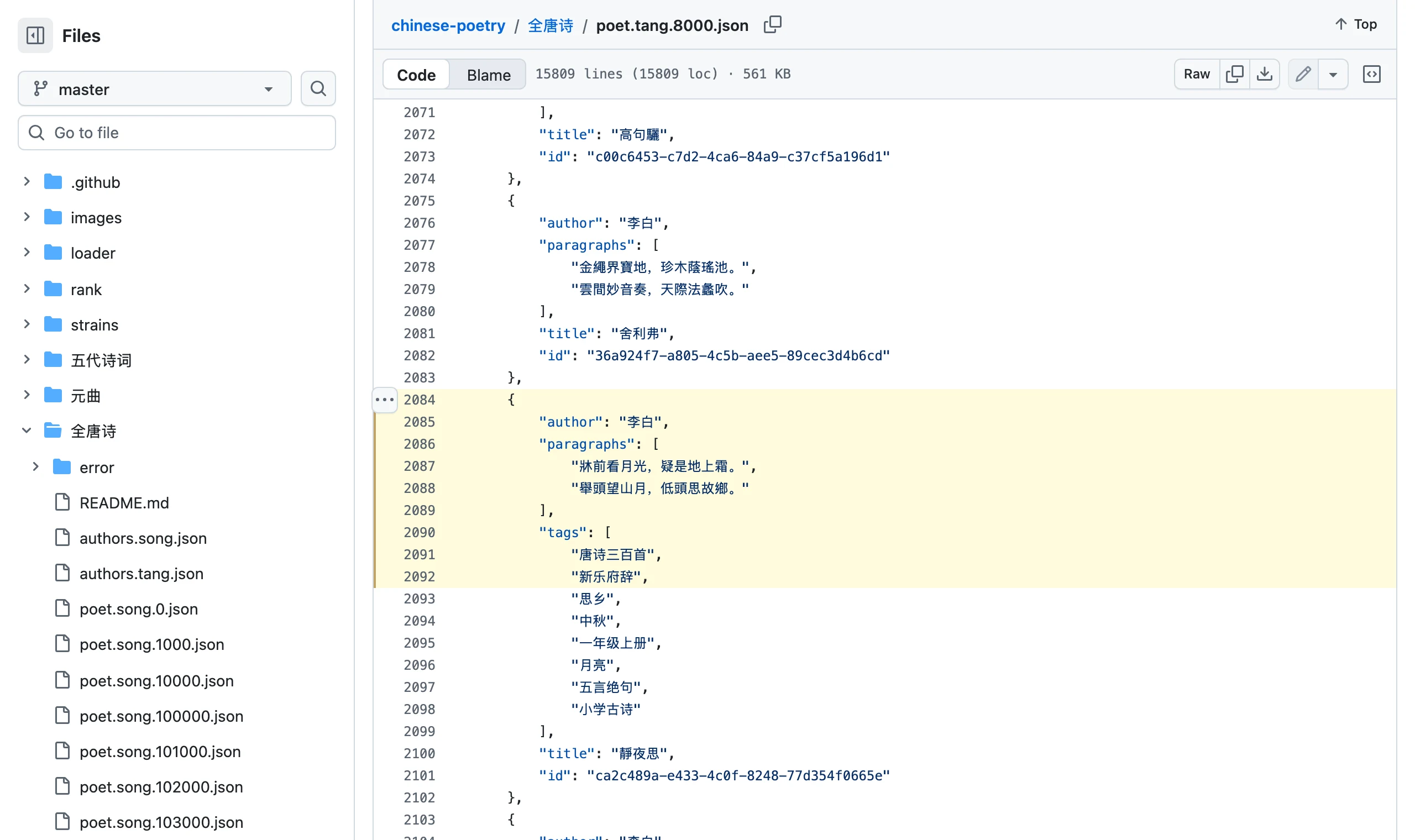Jump to Top of file
The width and height of the screenshot is (1415, 840).
pos(1356,24)
